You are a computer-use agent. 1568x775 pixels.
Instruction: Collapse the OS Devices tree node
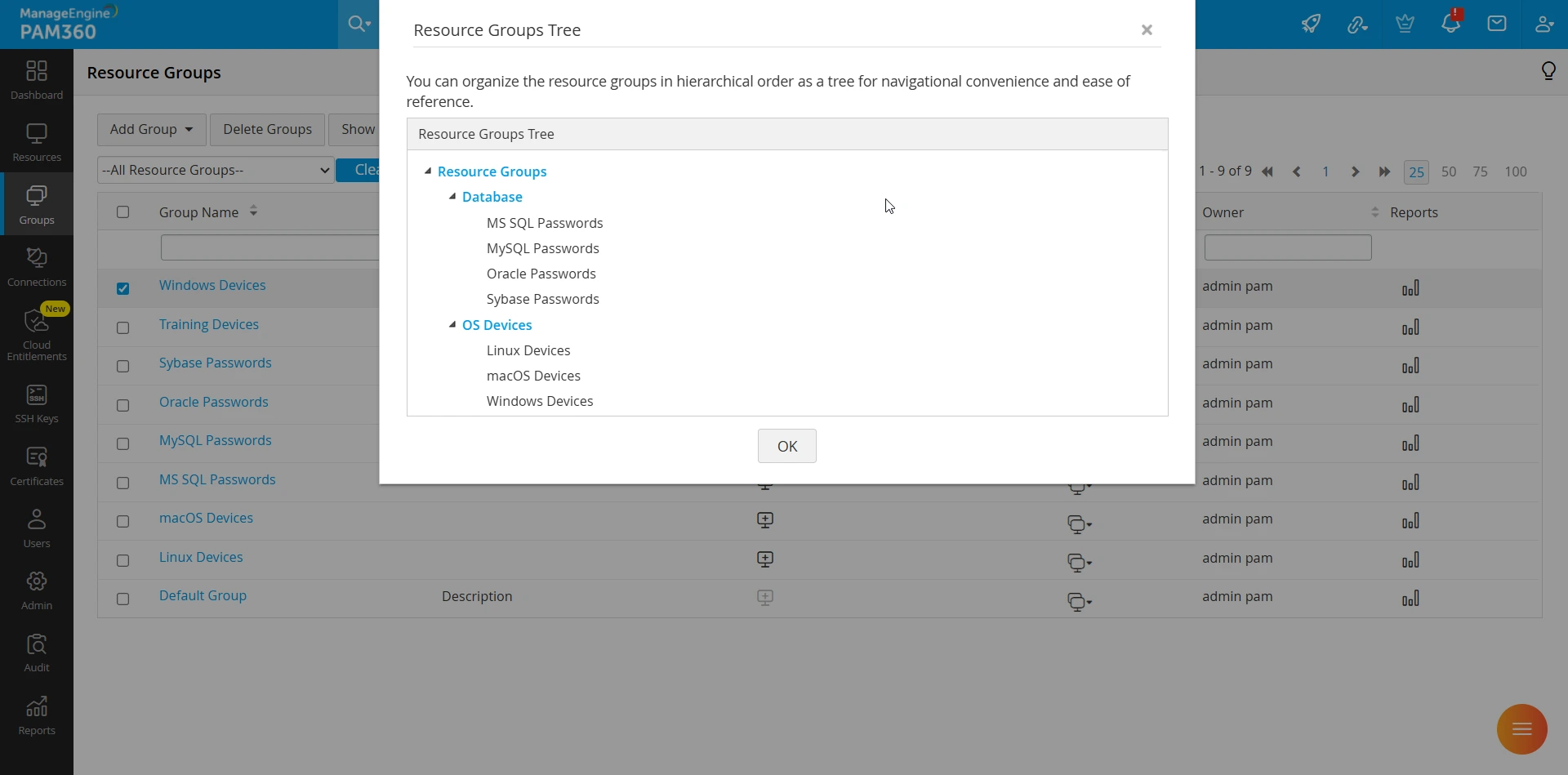[x=452, y=325]
